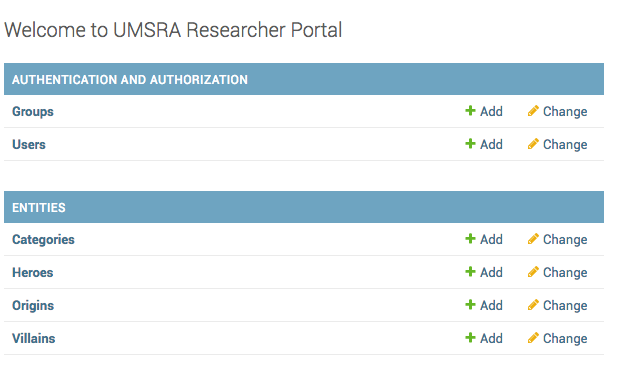Click the green plus icon for Users
Viewport: 626px width, 369px height.
click(470, 144)
